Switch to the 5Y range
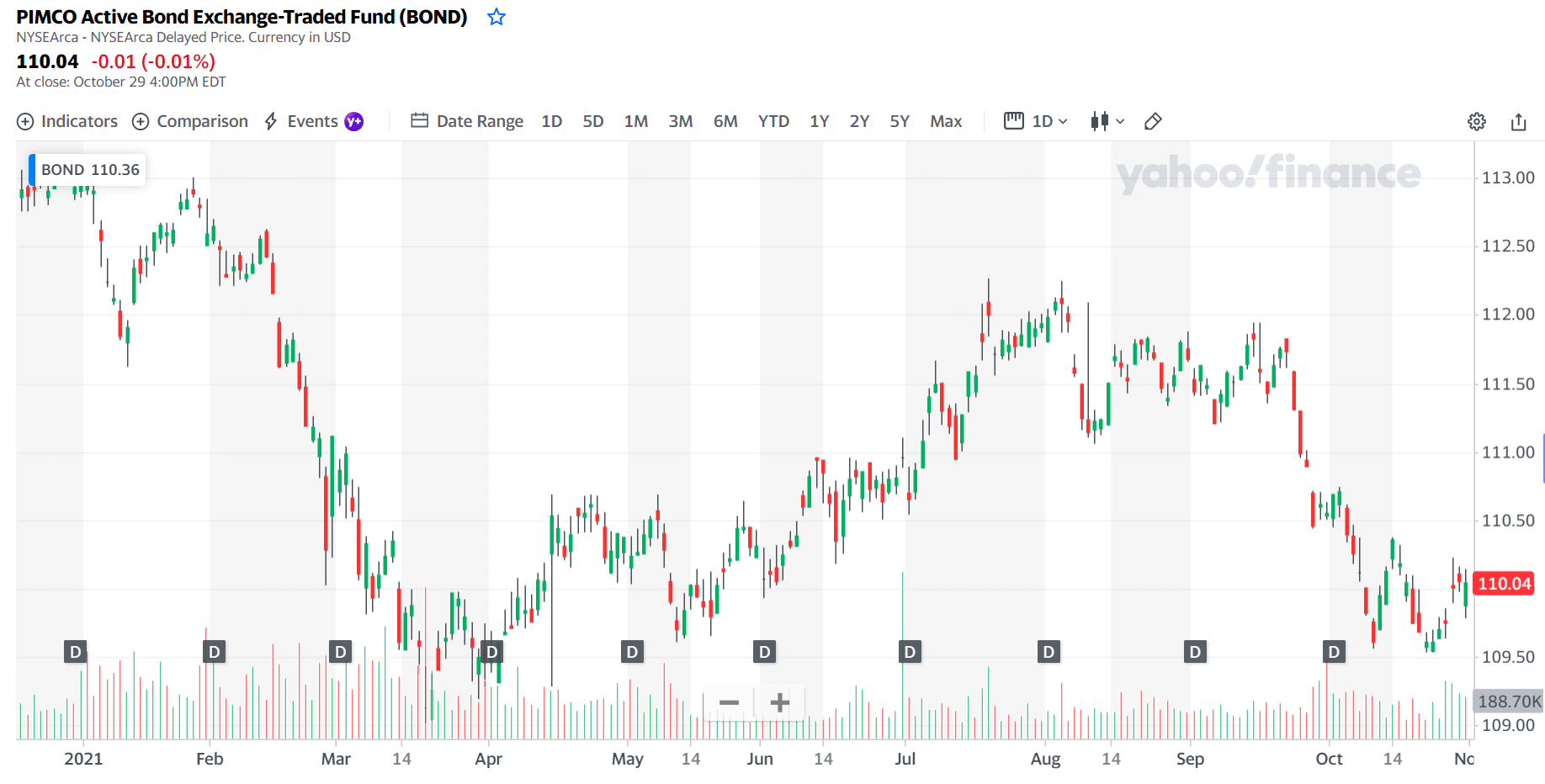The height and width of the screenshot is (784, 1545). click(x=900, y=121)
